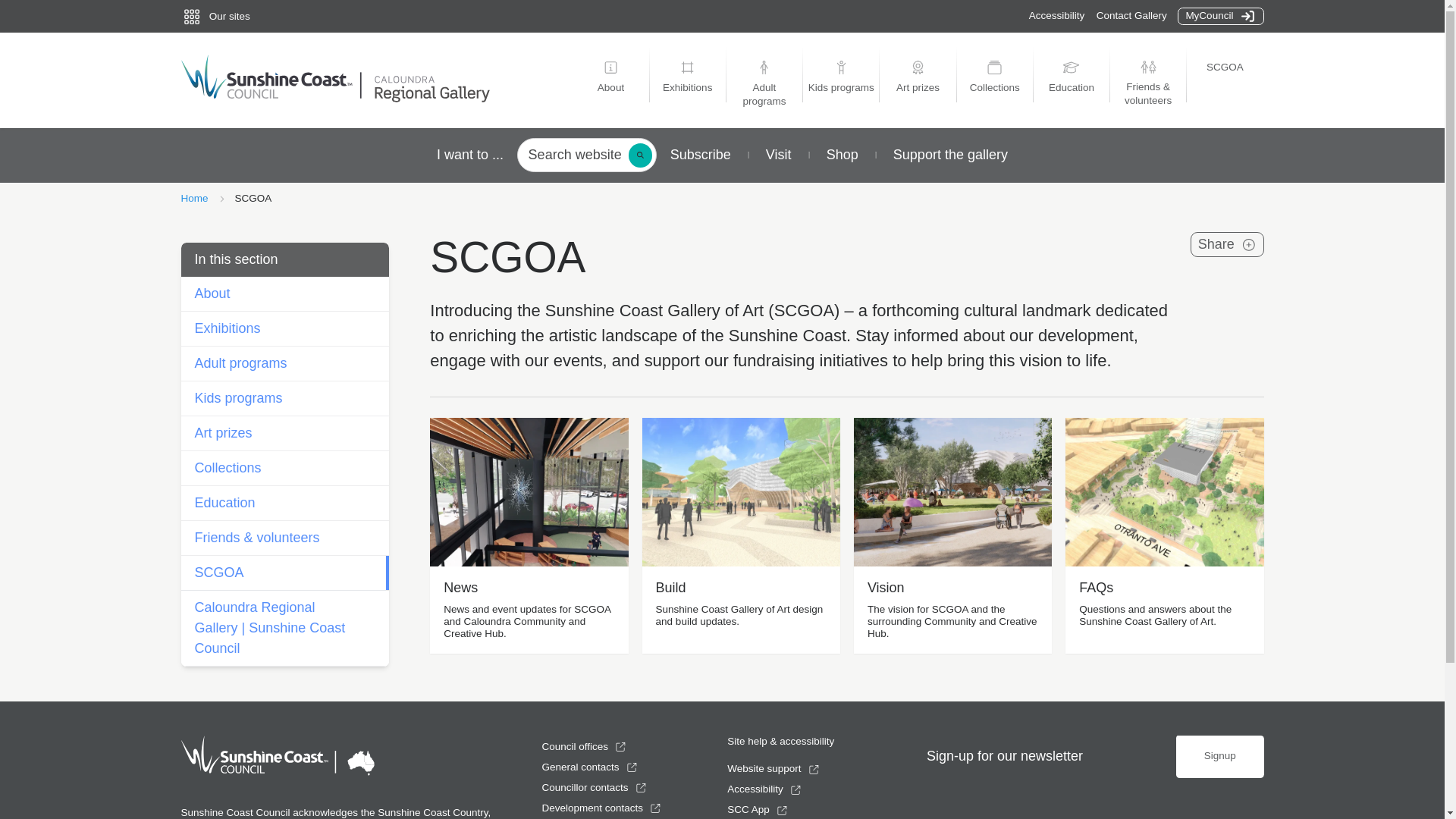The height and width of the screenshot is (819, 1456).
Task: Click the Visit quick link
Action: [778, 155]
